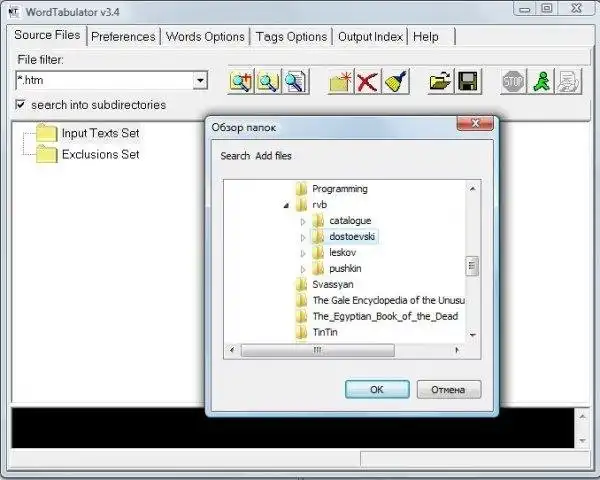Image resolution: width=600 pixels, height=480 pixels.
Task: Select The_Egyptian_Book_of_the_Dead folder
Action: [385, 317]
